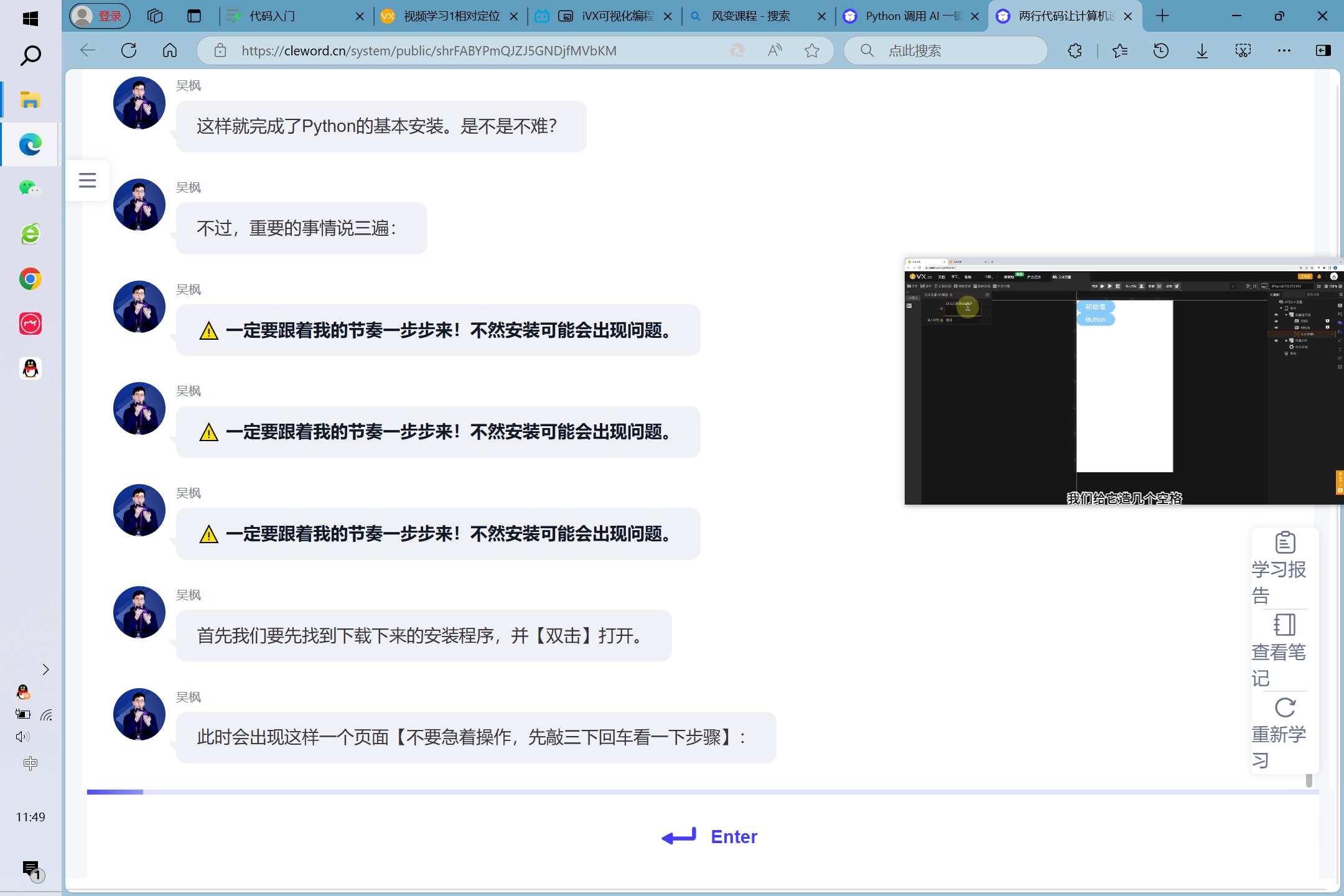The height and width of the screenshot is (896, 1344).
Task: Start a web capture screenshot
Action: coord(1243,50)
